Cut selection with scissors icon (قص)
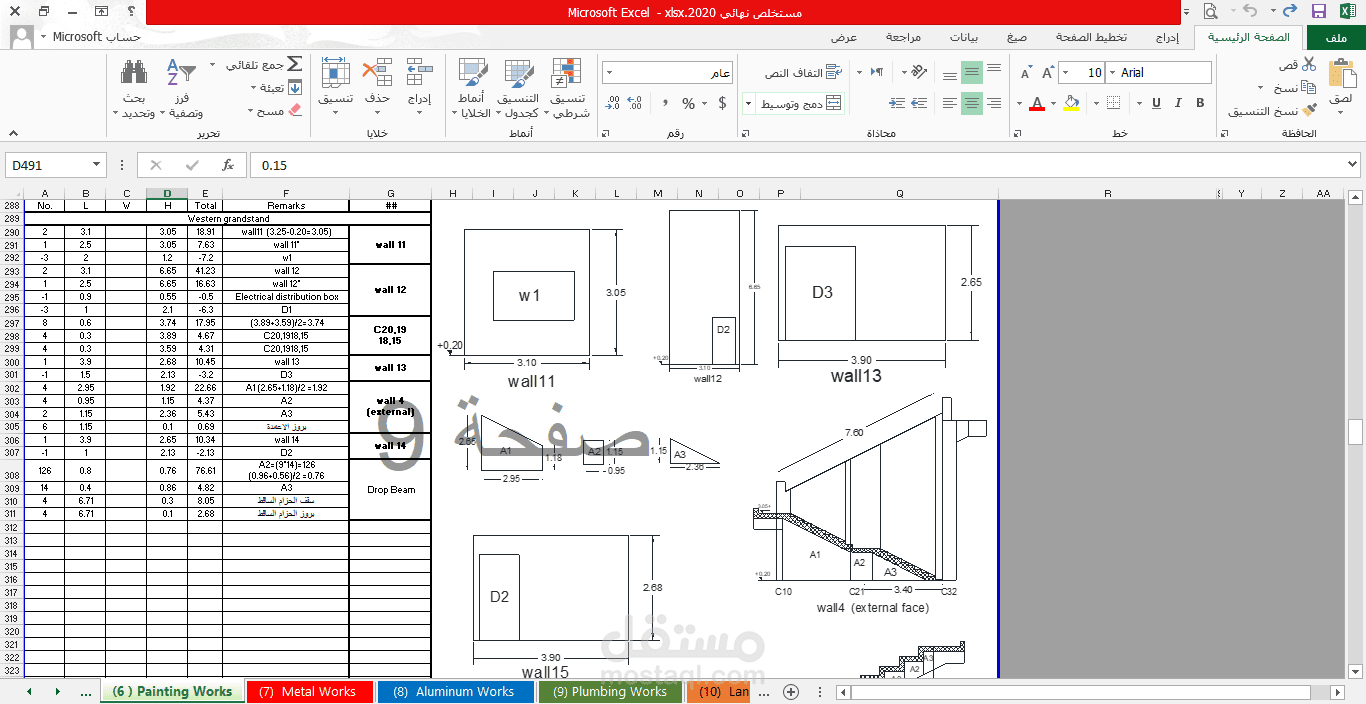Screen dimensions: 1366x704 click(x=1309, y=64)
